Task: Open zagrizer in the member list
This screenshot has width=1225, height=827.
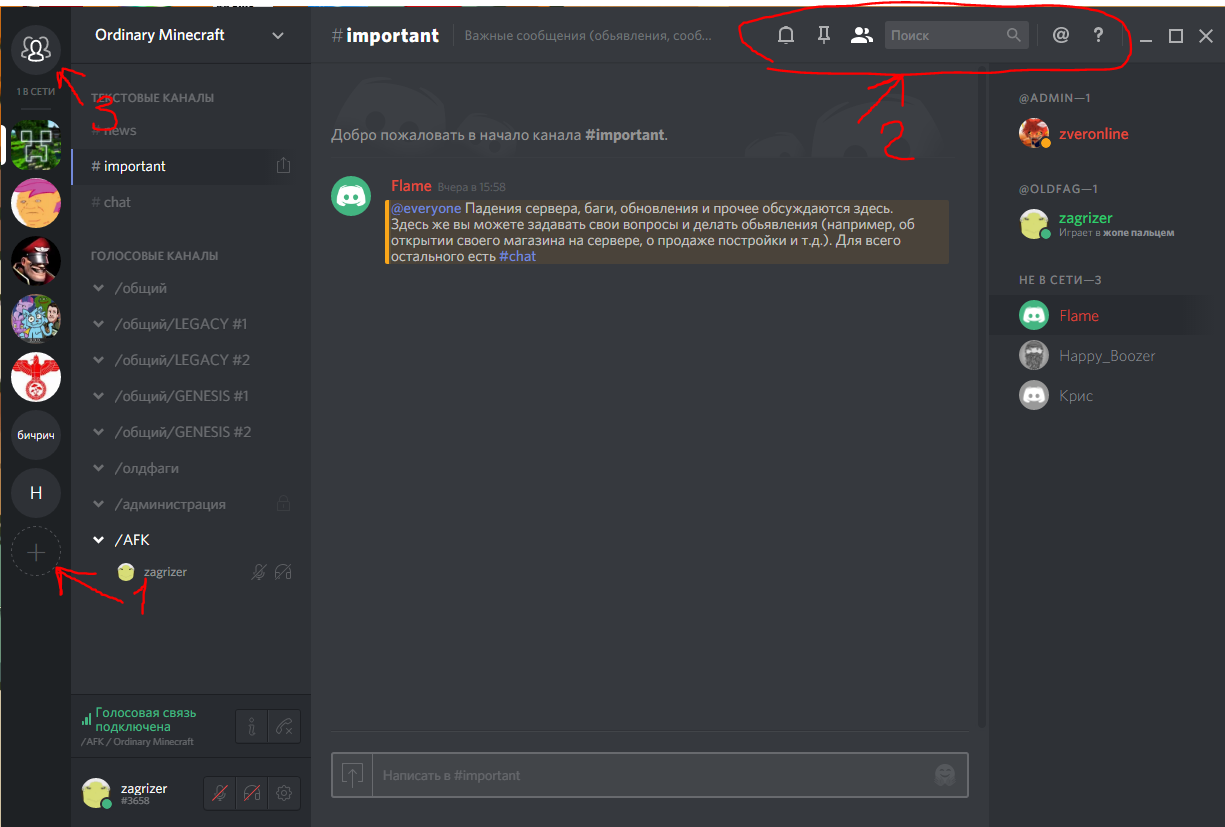Action: pos(1097,224)
